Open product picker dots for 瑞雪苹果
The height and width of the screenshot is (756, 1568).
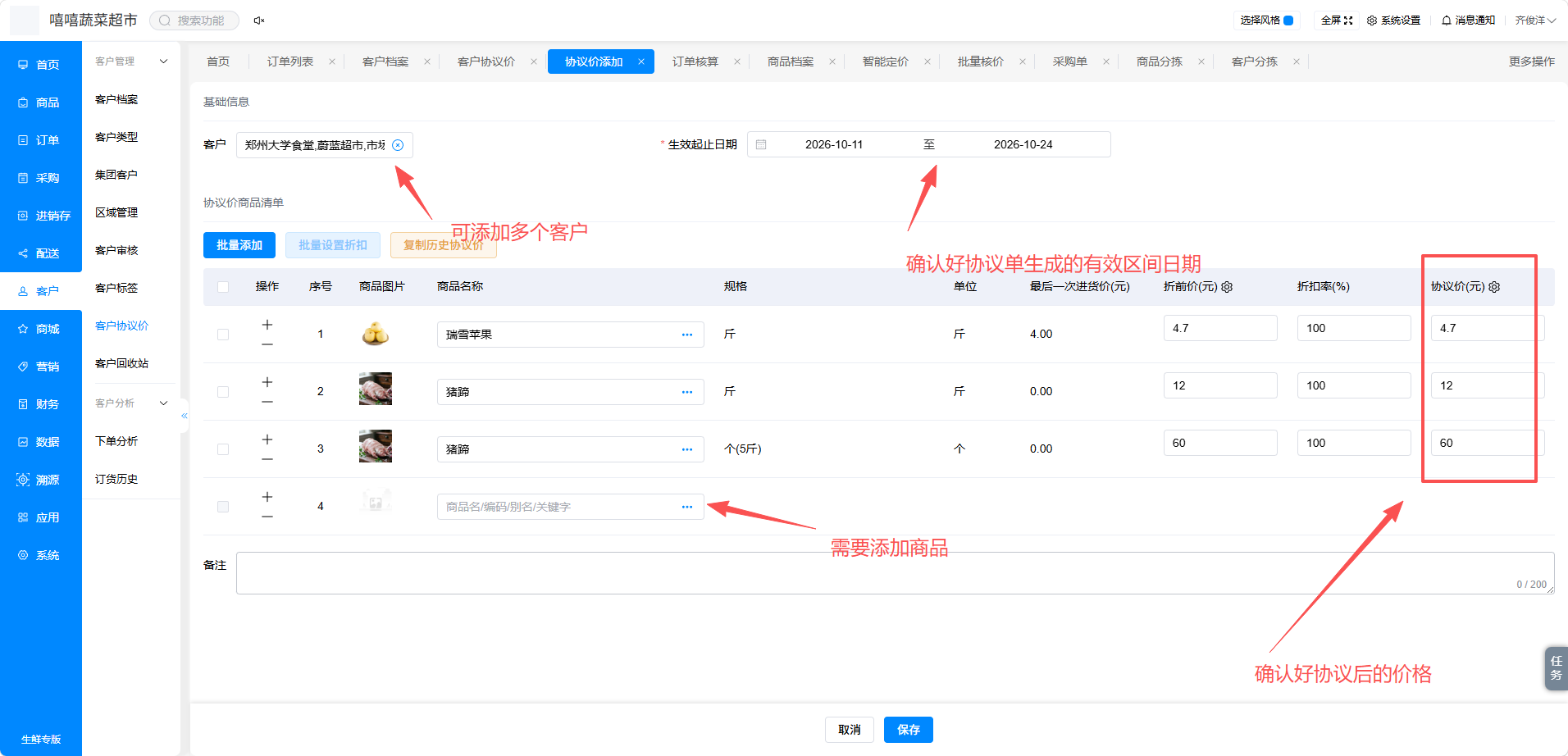(687, 335)
